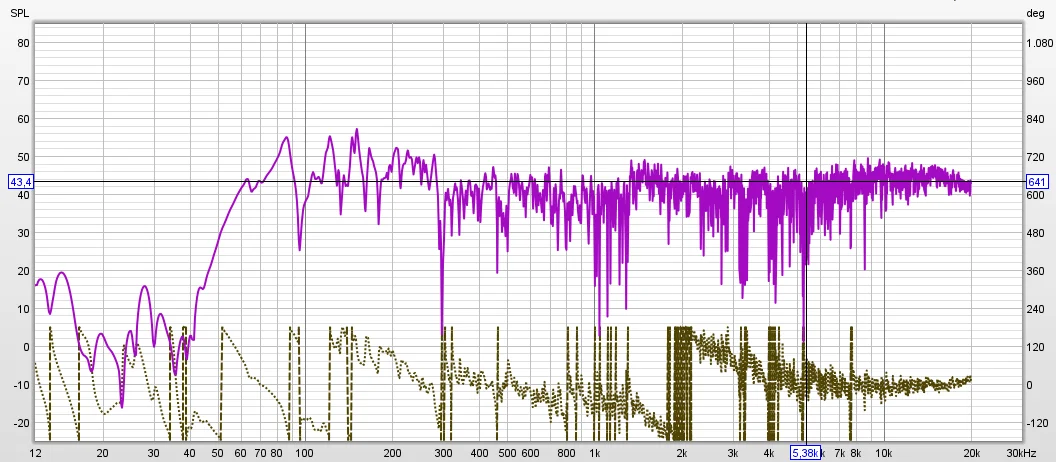Click the 720 degree axis label

click(x=1034, y=157)
